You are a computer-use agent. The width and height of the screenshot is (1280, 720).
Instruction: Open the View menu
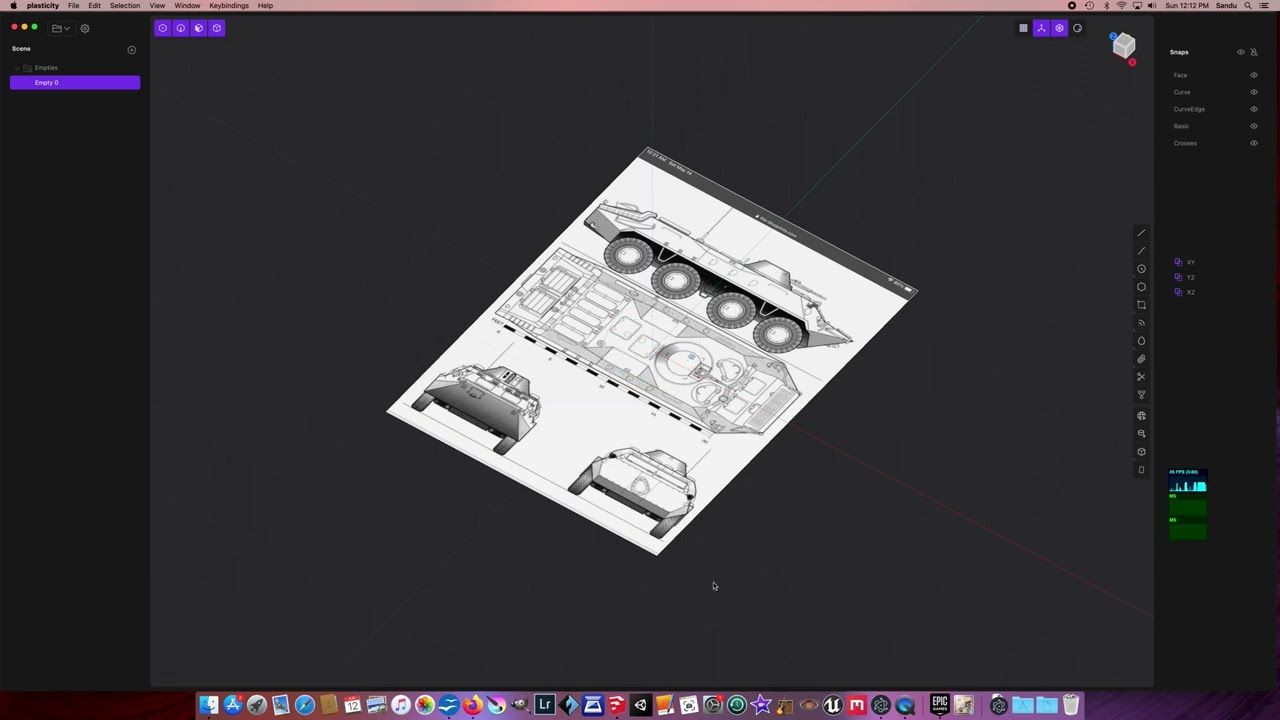tap(157, 6)
